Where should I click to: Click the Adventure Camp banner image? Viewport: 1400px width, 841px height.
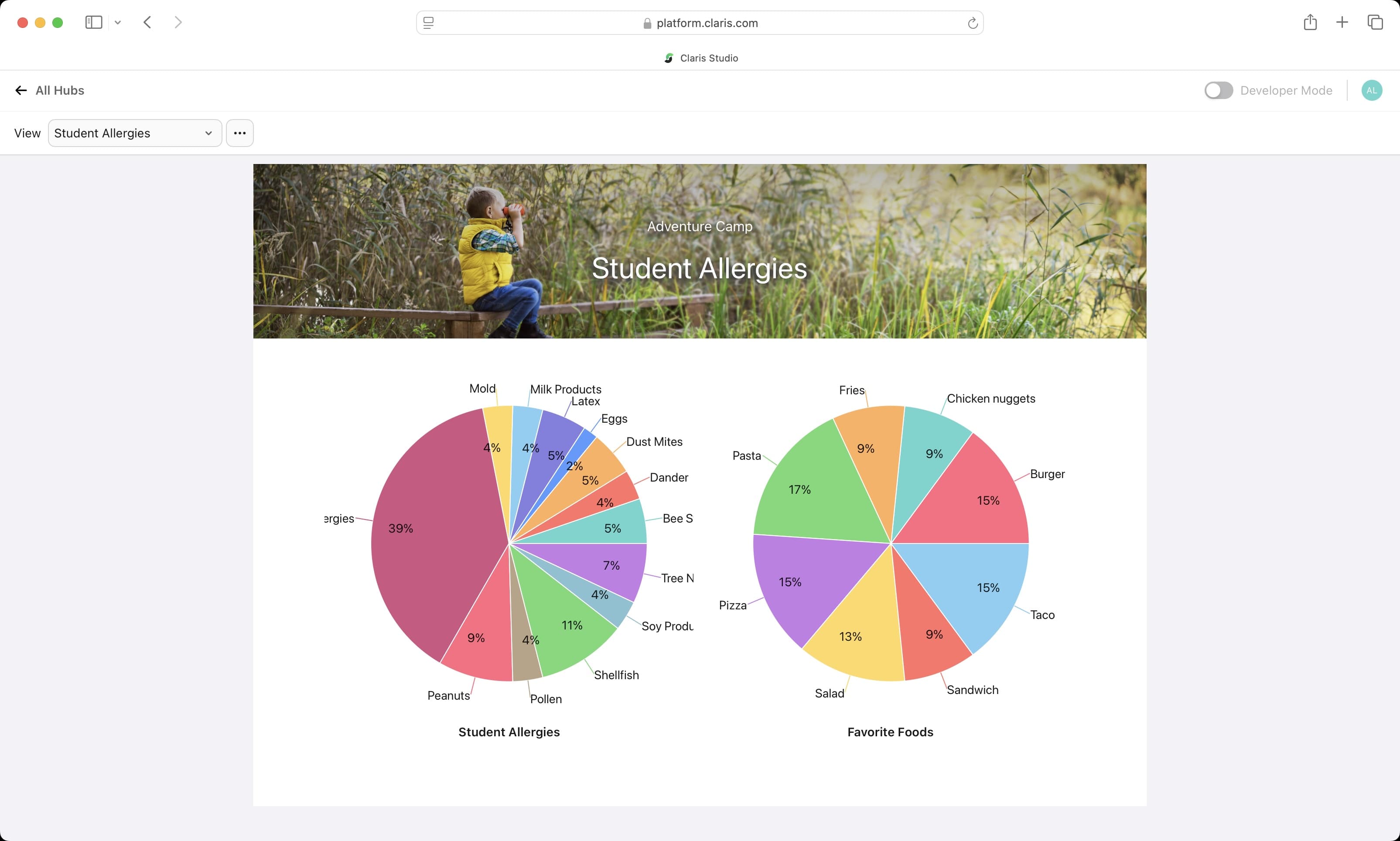[x=700, y=251]
